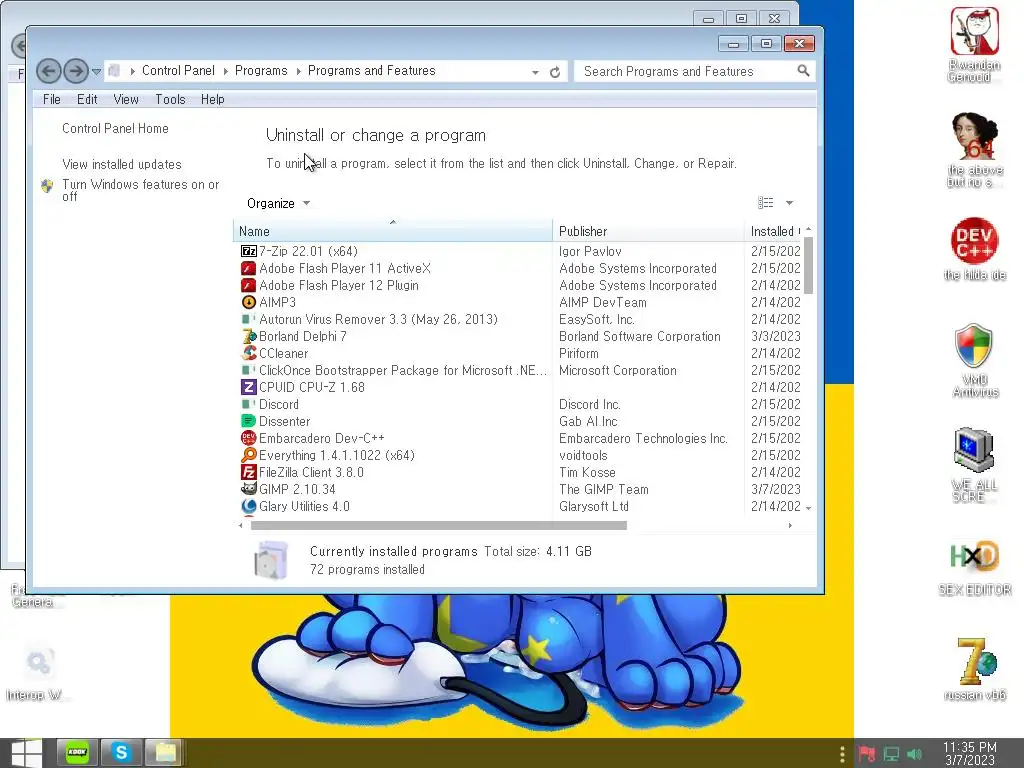Open the Help menu
1024x768 pixels.
click(x=213, y=99)
